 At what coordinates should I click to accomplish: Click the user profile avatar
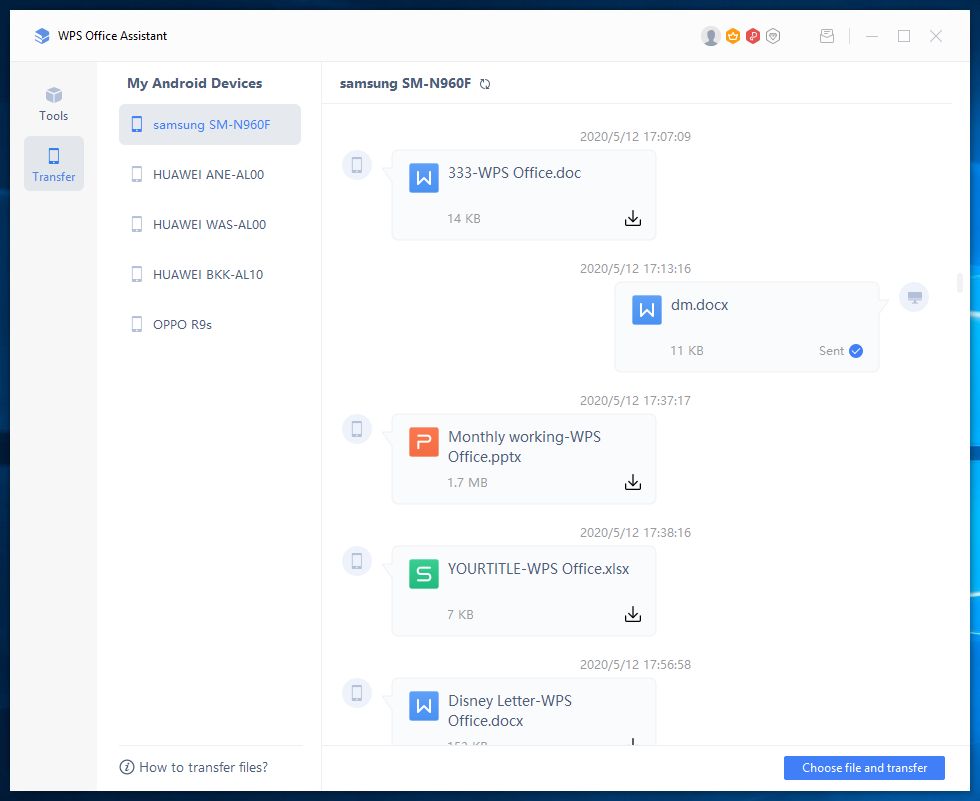pyautogui.click(x=711, y=36)
